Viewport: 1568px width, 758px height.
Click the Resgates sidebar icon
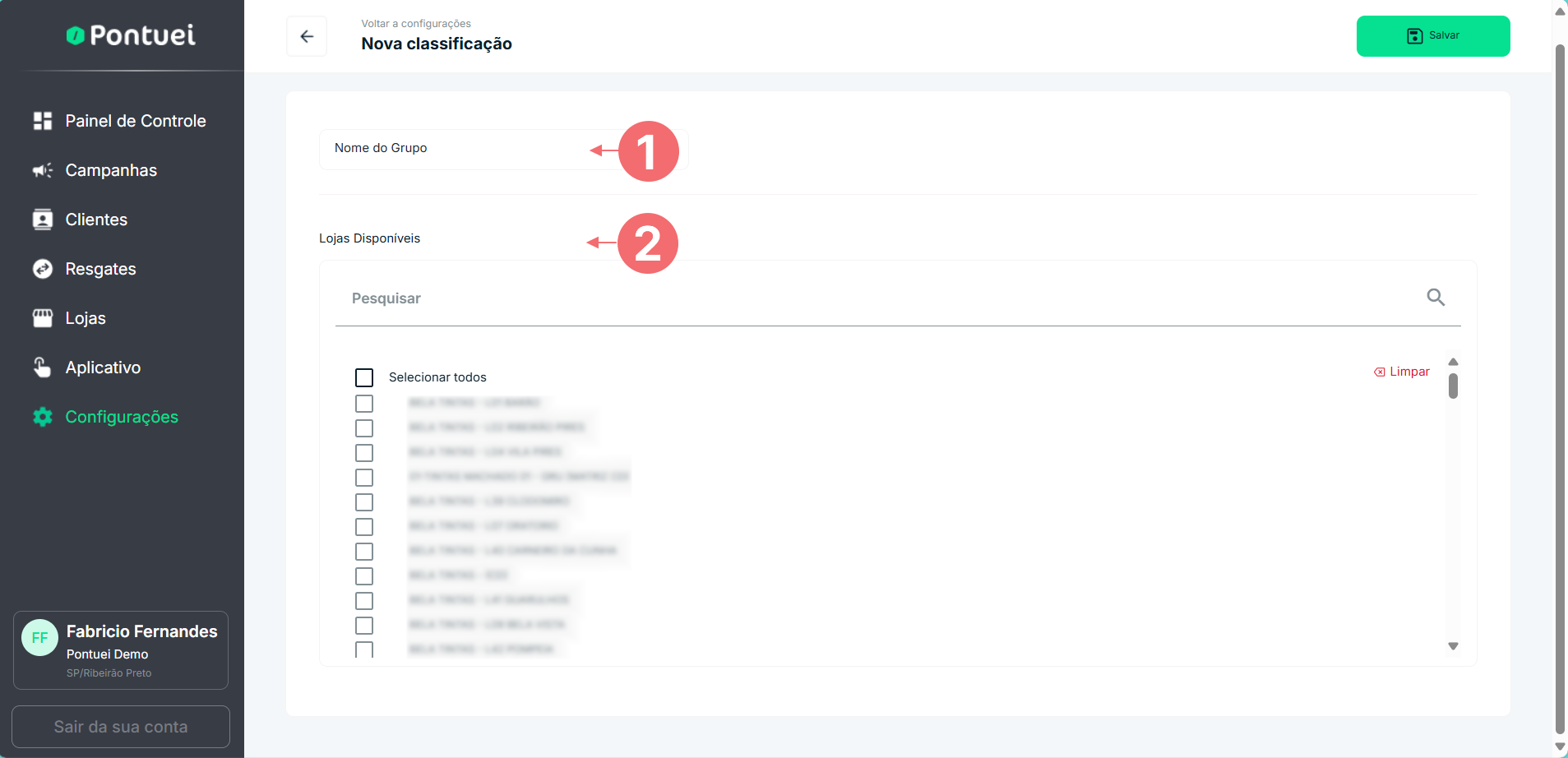click(43, 269)
